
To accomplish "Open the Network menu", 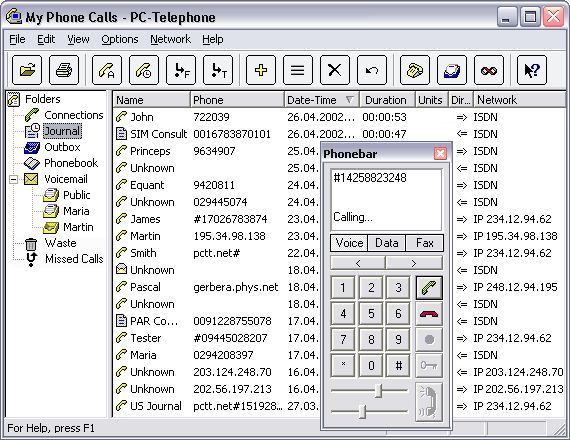I will pos(170,39).
